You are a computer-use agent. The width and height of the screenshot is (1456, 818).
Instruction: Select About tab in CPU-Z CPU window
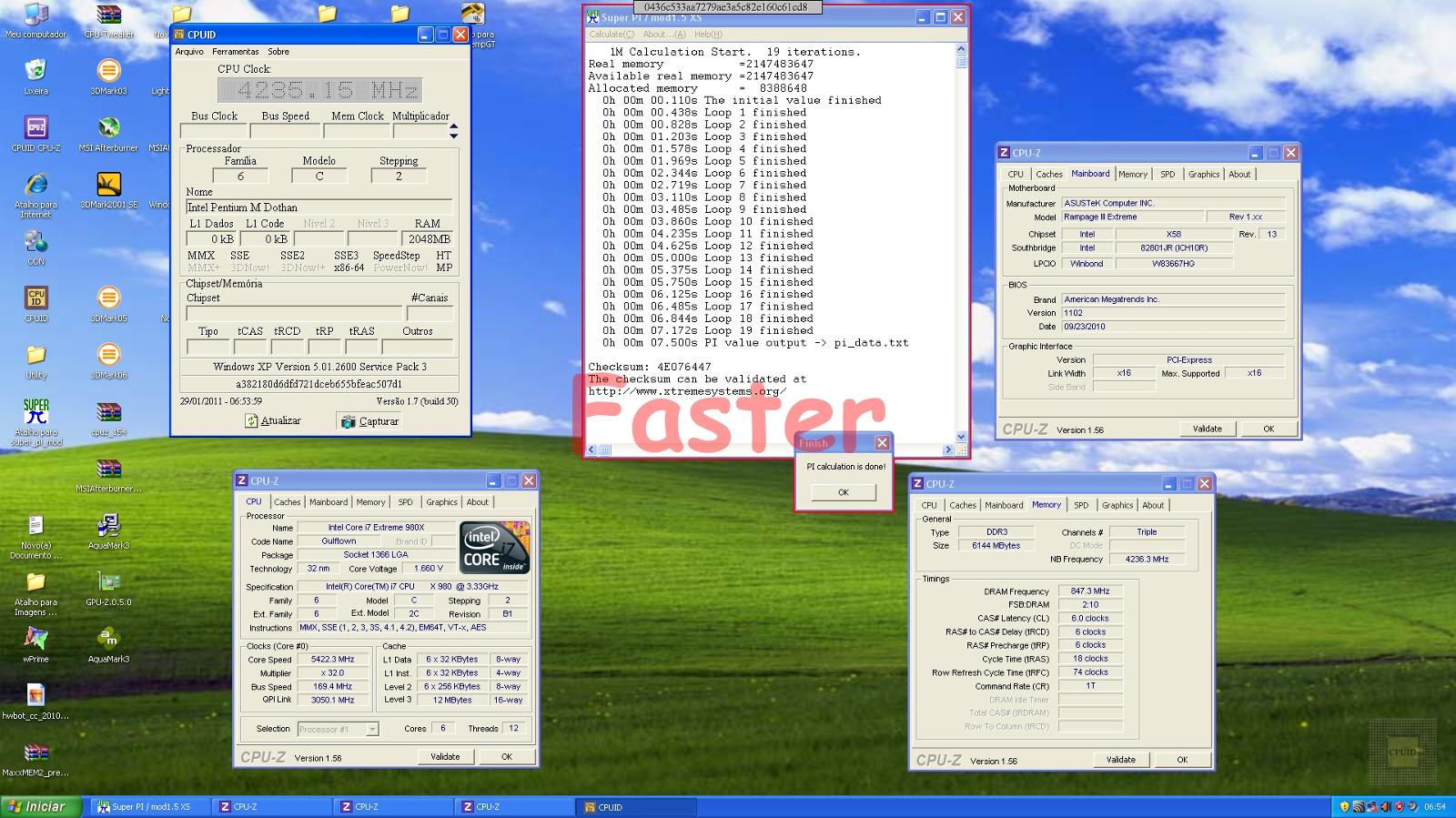478,502
